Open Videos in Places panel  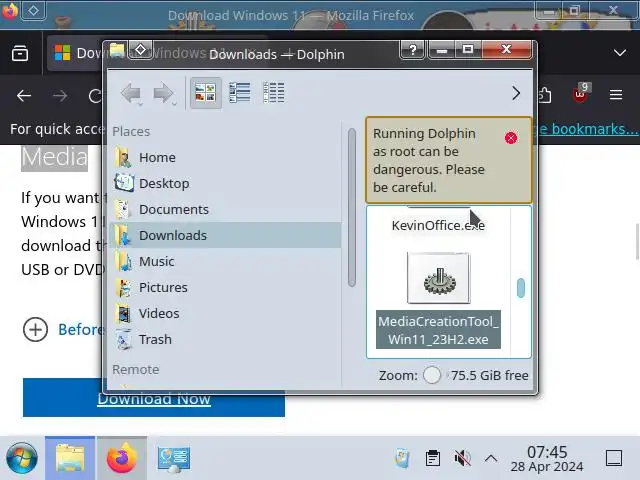pos(225,313)
